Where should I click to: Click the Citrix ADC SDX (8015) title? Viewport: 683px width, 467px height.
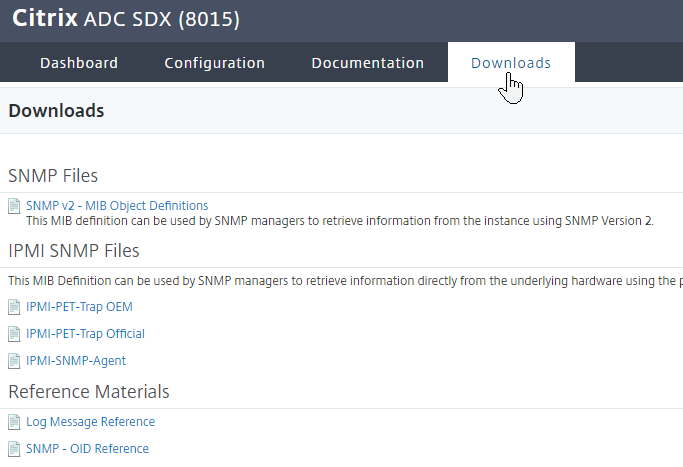[126, 19]
